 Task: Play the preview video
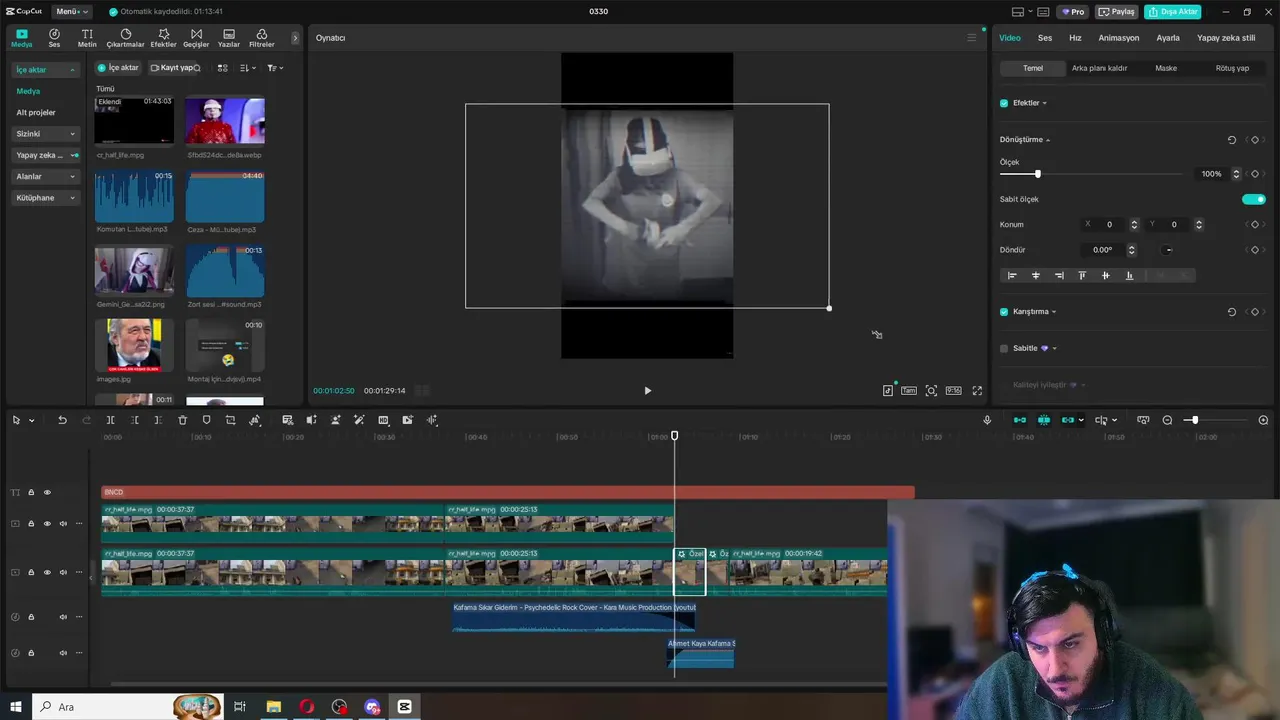[647, 391]
